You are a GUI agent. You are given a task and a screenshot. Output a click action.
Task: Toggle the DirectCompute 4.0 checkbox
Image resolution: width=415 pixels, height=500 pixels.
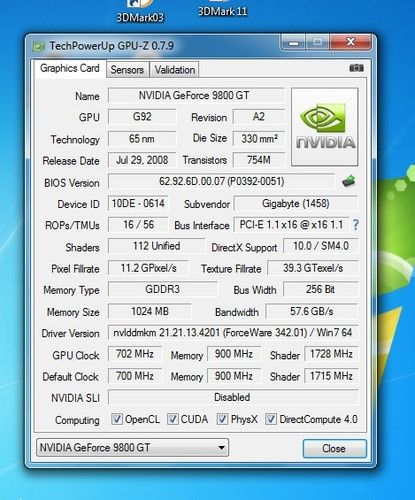(271, 419)
